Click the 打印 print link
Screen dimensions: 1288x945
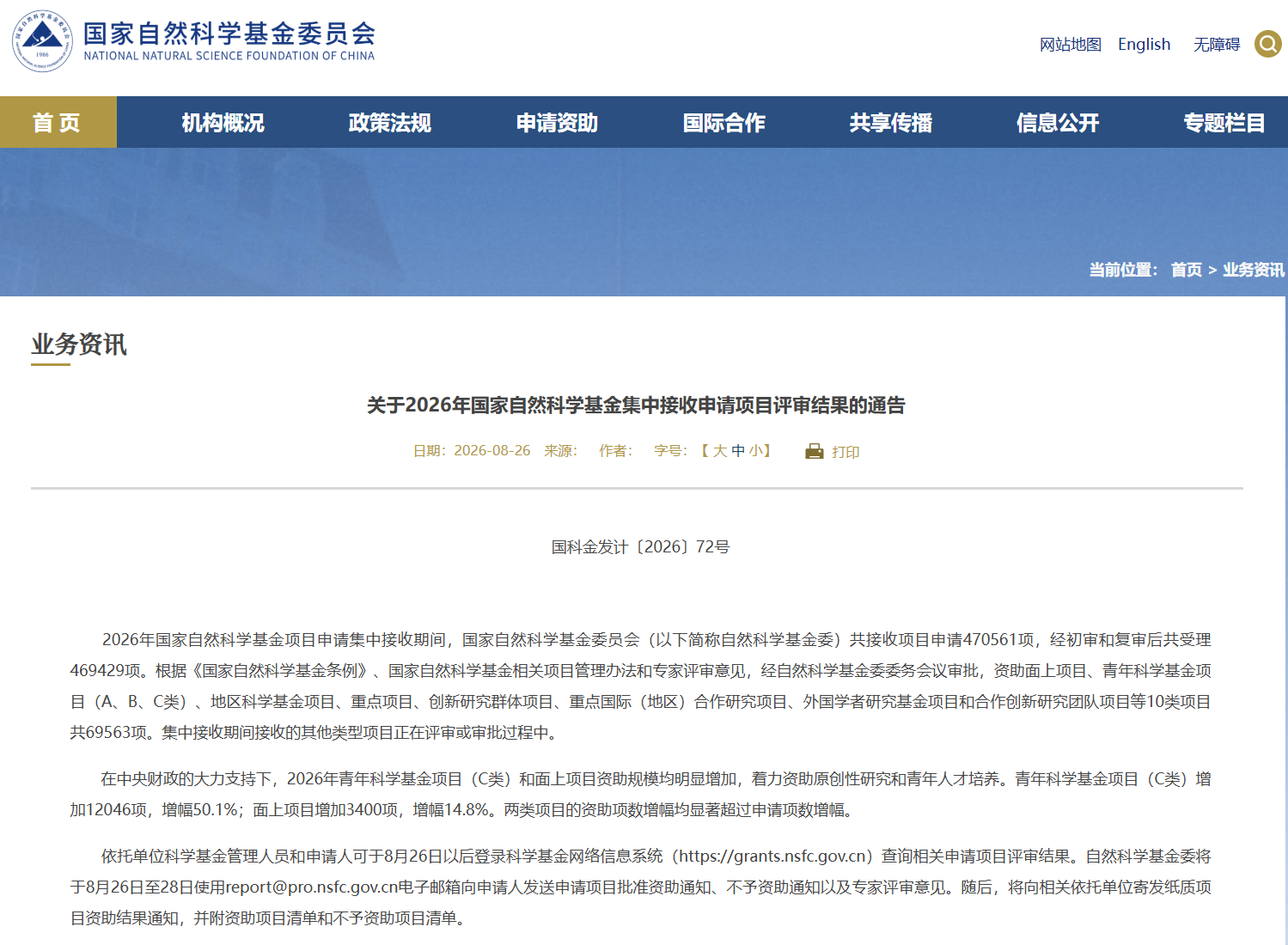845,452
